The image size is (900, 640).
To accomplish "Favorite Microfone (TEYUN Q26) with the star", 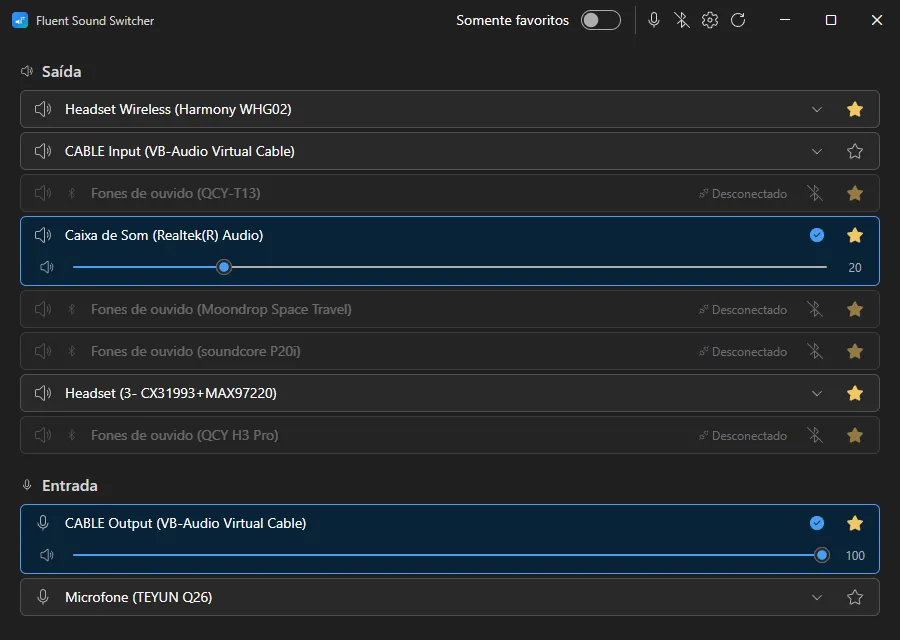I will tap(855, 597).
